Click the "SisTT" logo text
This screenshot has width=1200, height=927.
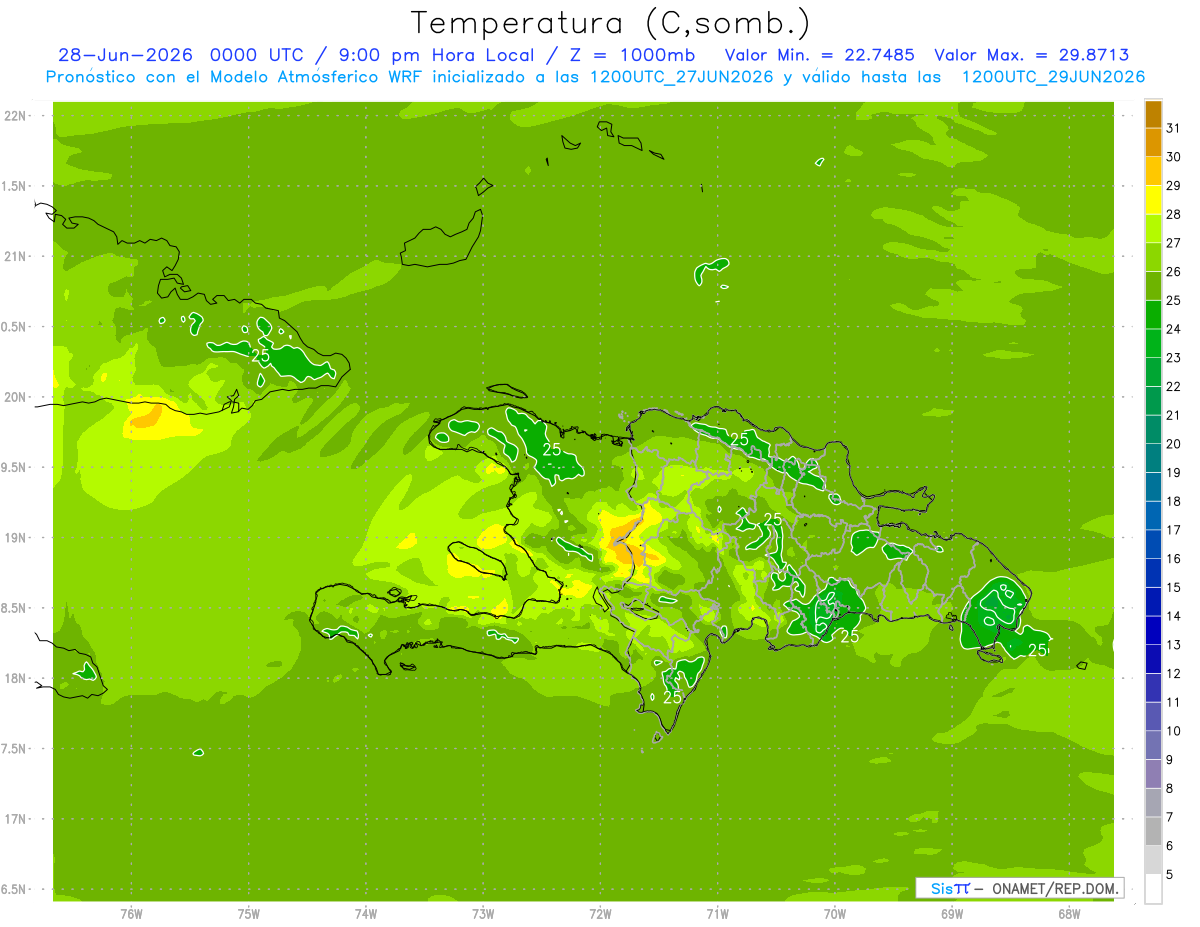(x=950, y=888)
